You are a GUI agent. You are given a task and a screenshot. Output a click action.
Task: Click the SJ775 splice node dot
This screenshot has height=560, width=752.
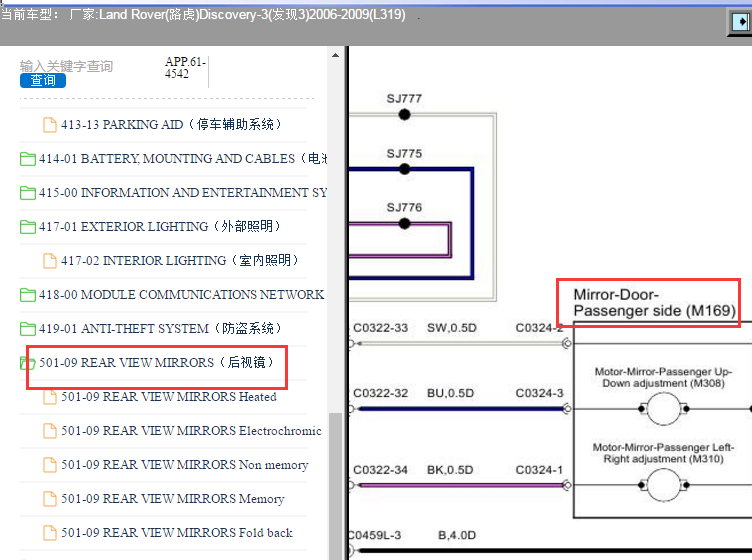(405, 169)
